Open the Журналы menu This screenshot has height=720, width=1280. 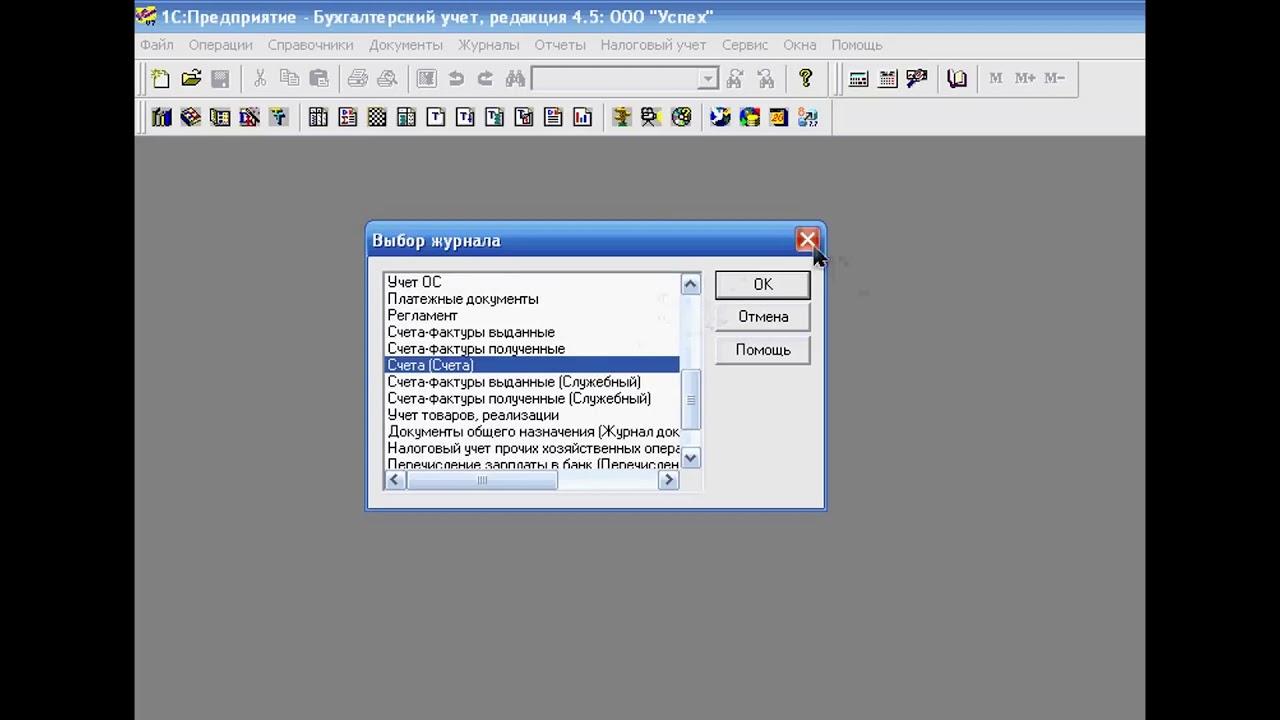click(489, 45)
